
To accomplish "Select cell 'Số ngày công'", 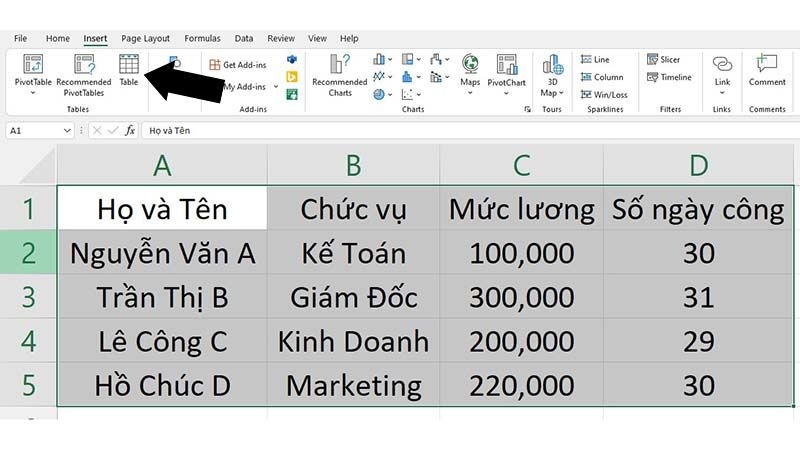I will pyautogui.click(x=698, y=209).
